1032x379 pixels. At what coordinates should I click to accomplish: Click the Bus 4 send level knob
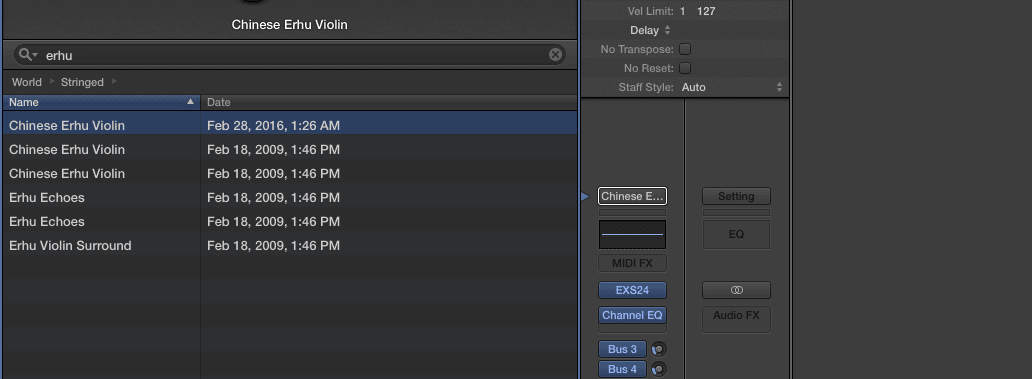[658, 369]
